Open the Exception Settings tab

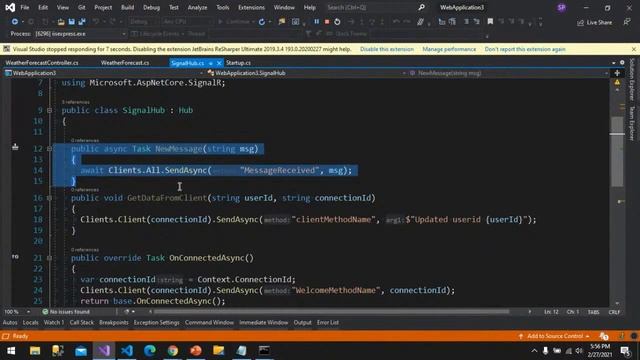(156, 322)
